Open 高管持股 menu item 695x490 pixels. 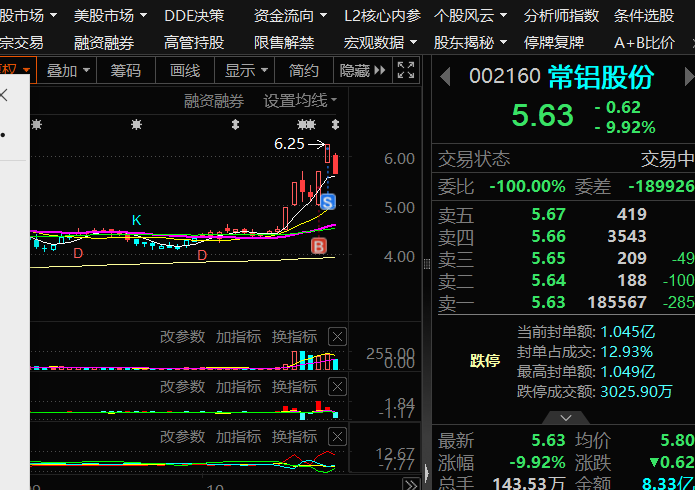pos(194,43)
